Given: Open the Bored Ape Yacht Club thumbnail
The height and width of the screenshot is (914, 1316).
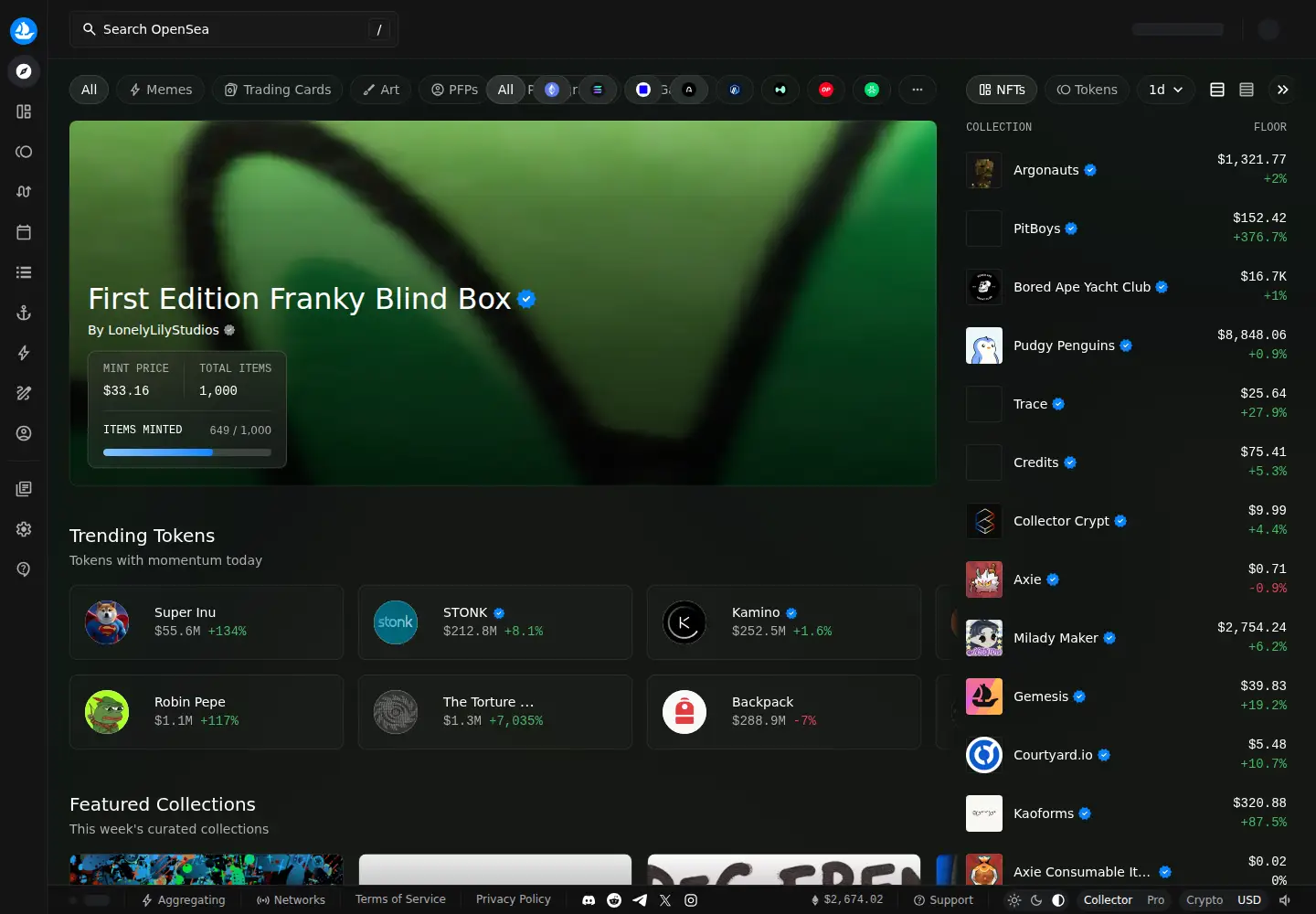Looking at the screenshot, I should click(984, 287).
